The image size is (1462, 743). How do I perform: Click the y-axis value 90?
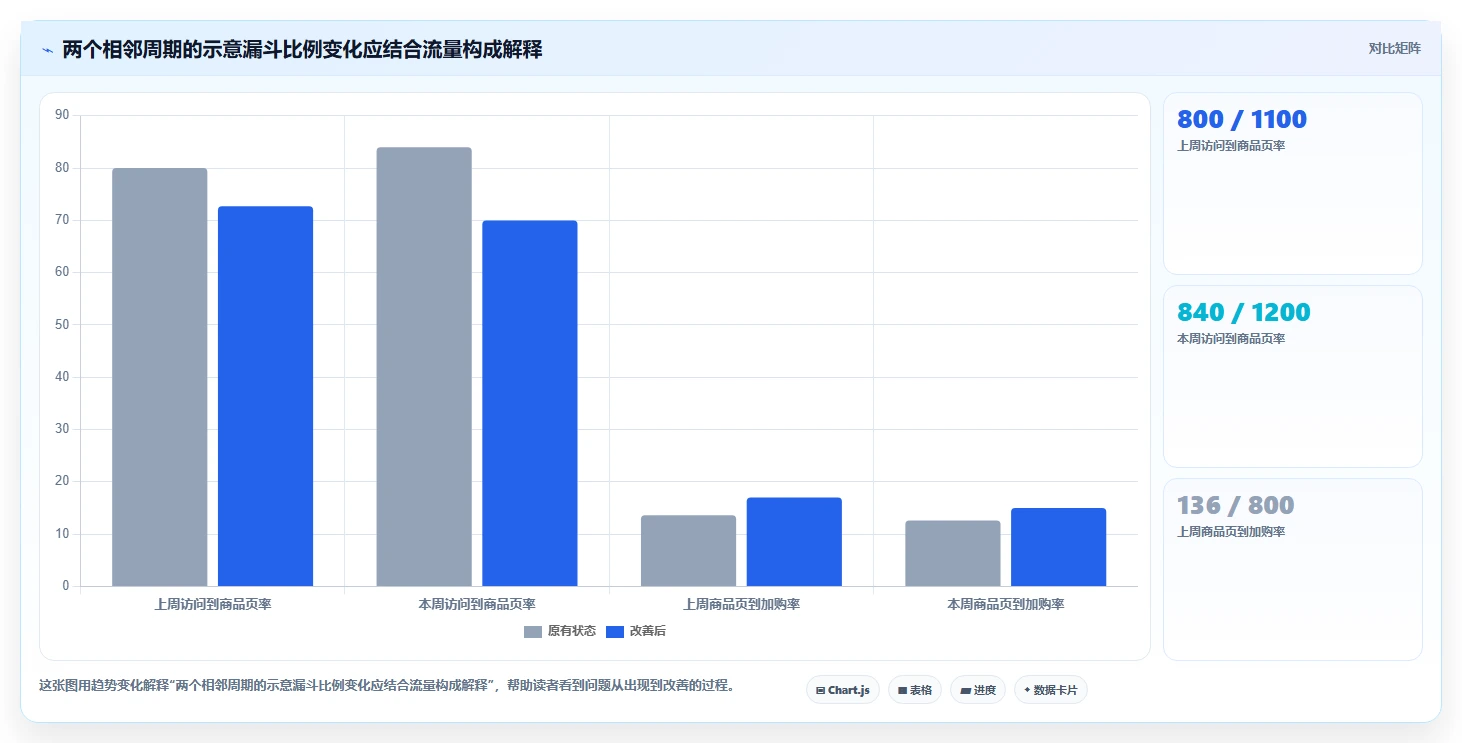click(x=62, y=115)
